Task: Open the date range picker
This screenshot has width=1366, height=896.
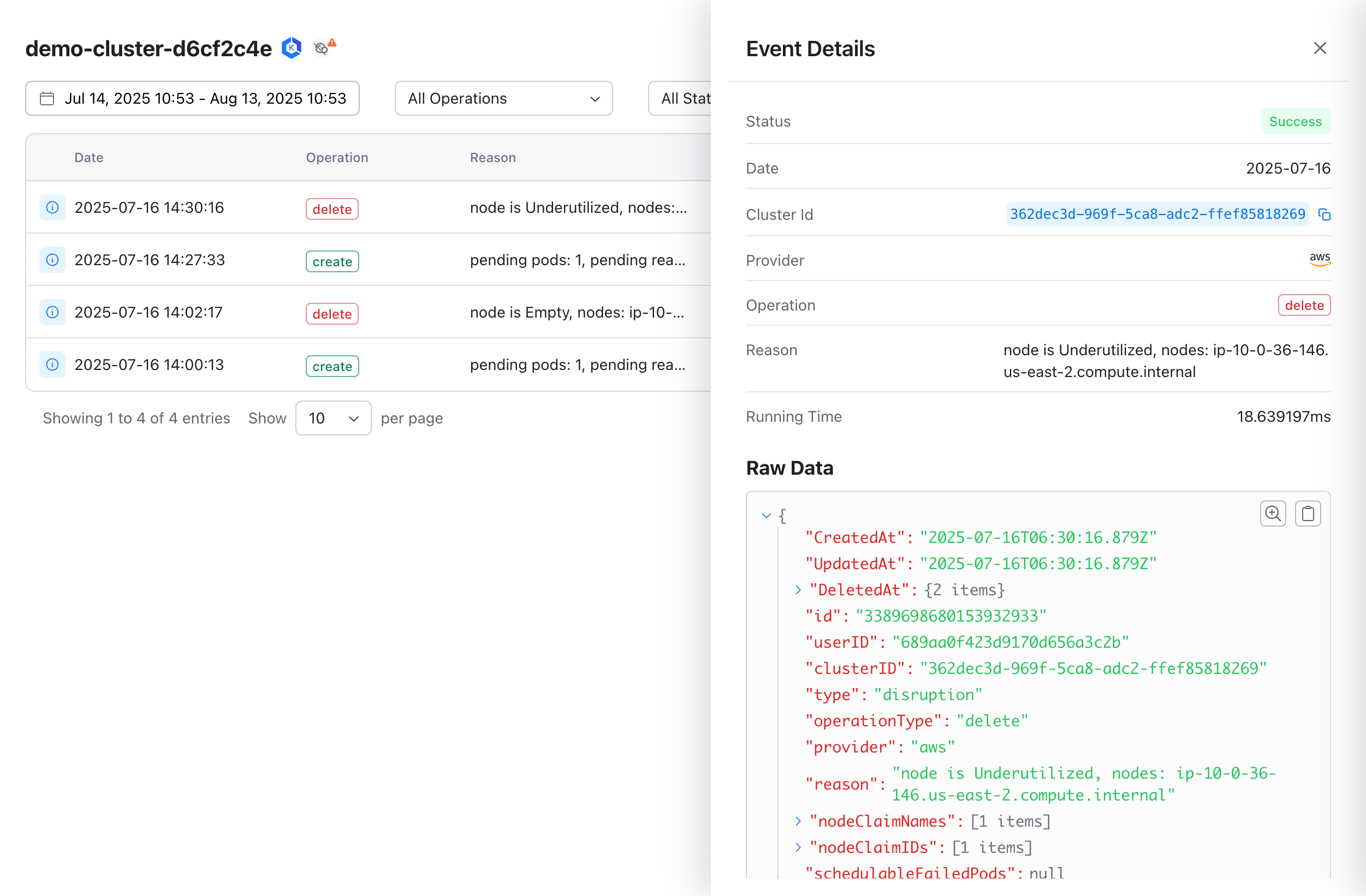Action: click(x=192, y=99)
